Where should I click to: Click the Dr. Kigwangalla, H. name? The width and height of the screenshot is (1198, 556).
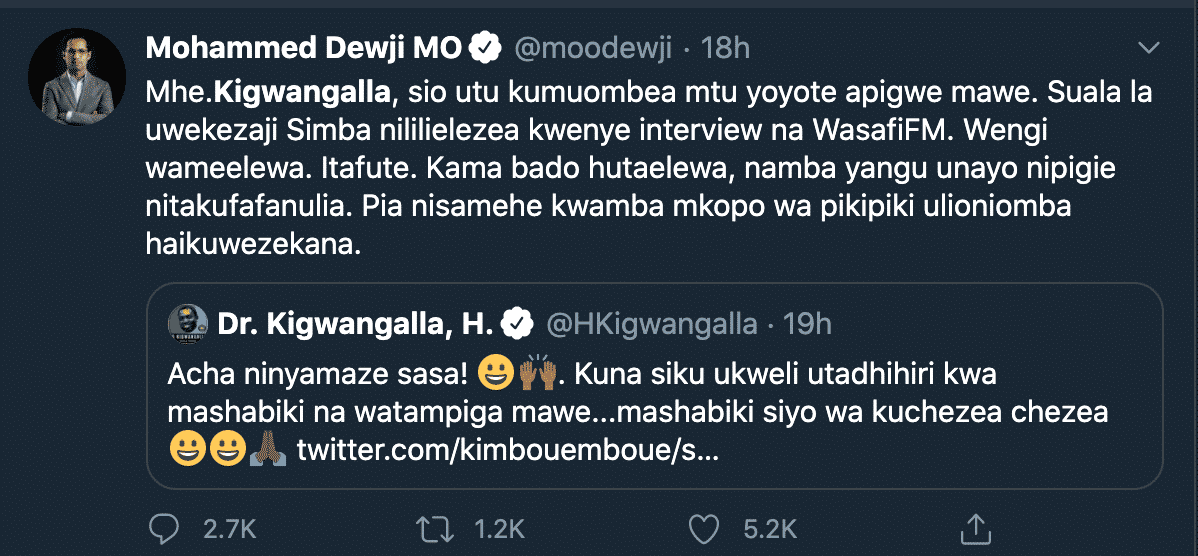tap(355, 323)
